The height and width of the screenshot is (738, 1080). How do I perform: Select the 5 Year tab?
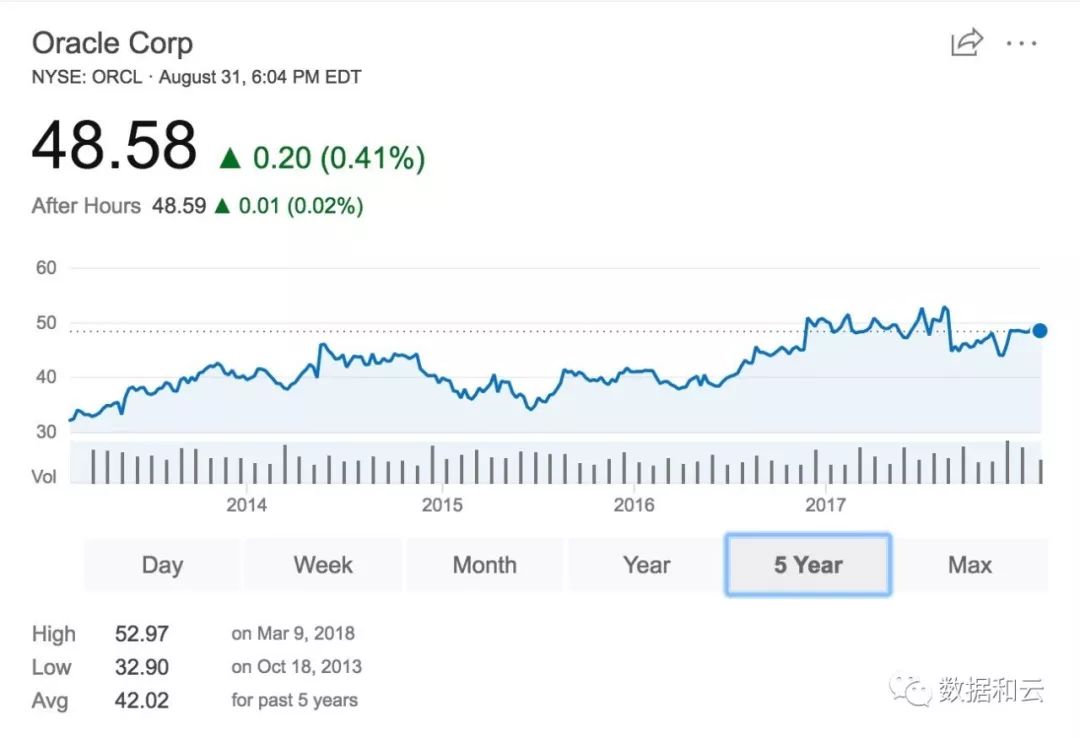808,565
